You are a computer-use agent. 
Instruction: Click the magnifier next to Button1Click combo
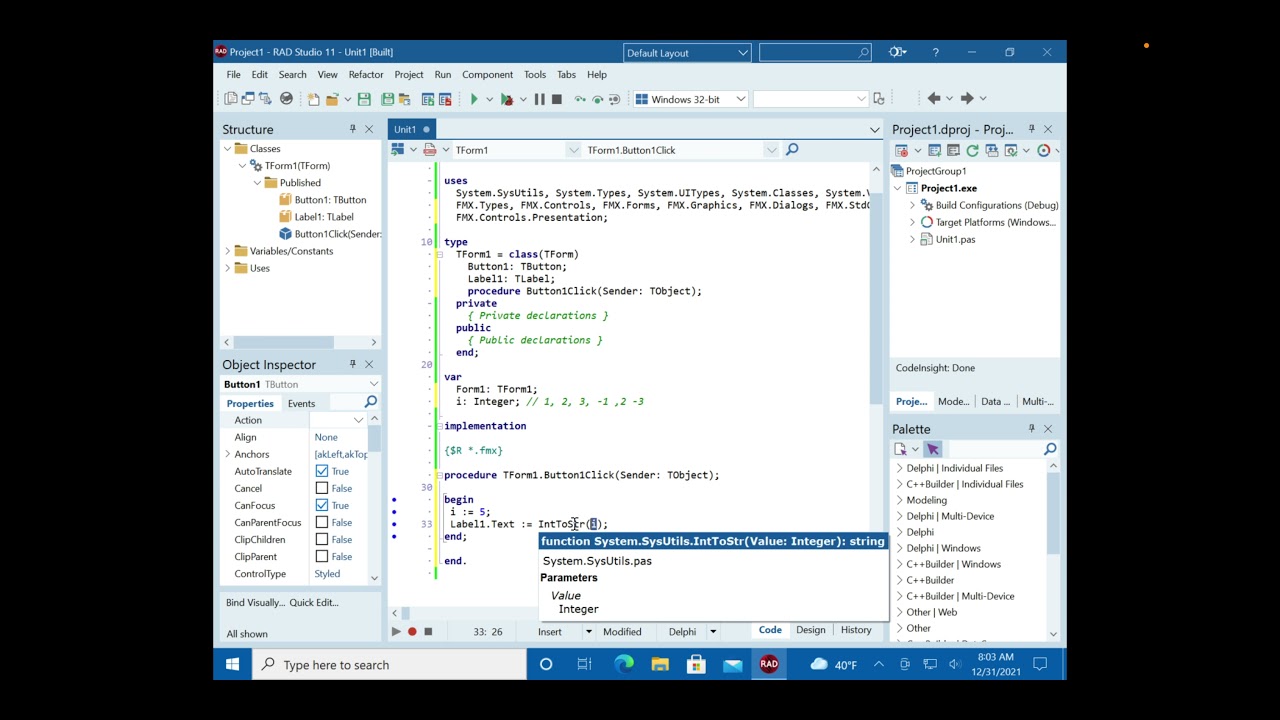(792, 150)
